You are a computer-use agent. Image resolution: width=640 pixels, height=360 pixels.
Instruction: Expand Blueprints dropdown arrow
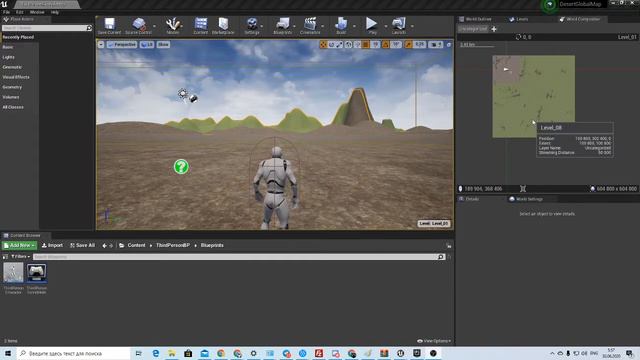click(x=294, y=26)
